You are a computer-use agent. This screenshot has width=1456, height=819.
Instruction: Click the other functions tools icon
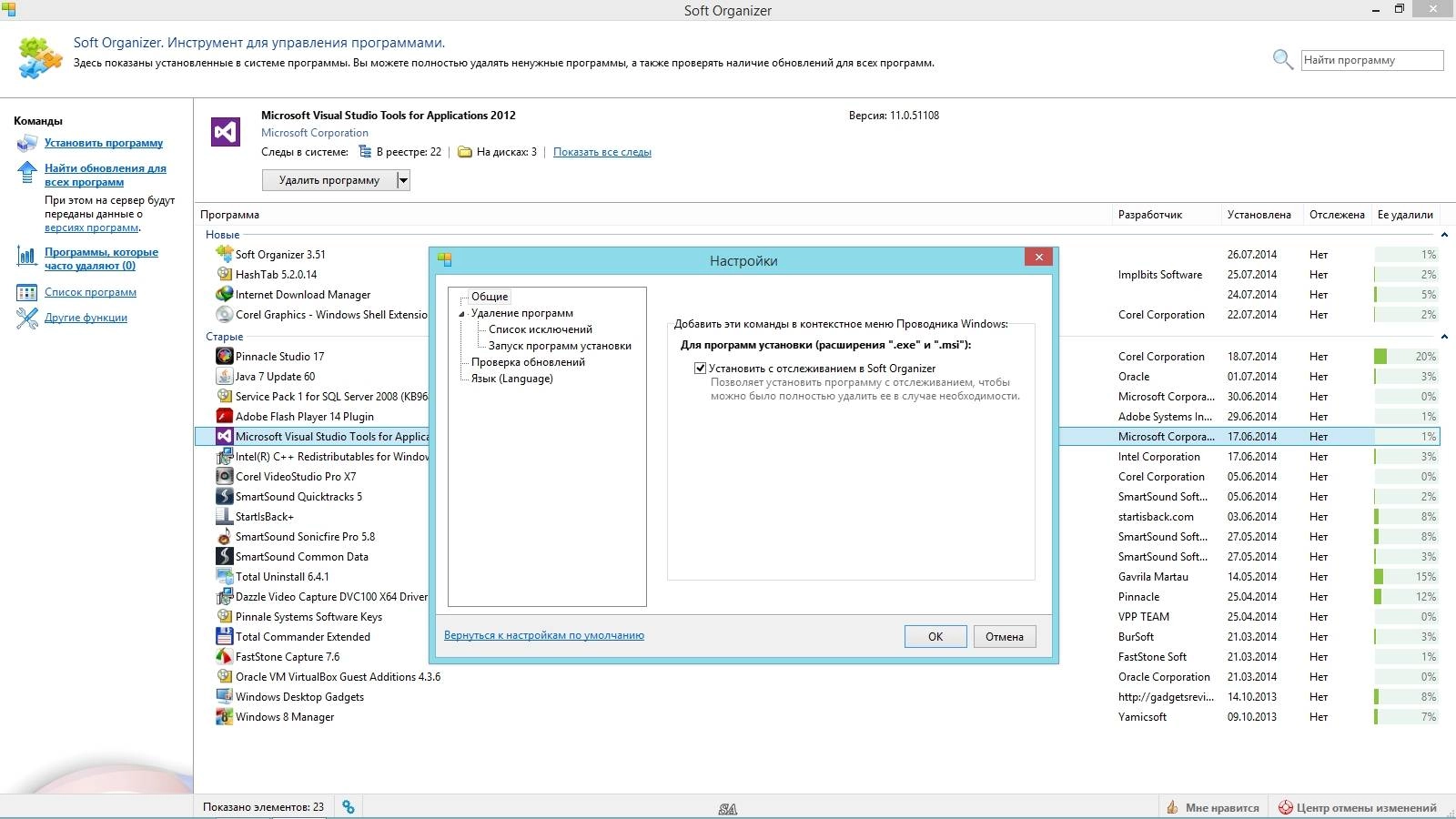point(27,318)
